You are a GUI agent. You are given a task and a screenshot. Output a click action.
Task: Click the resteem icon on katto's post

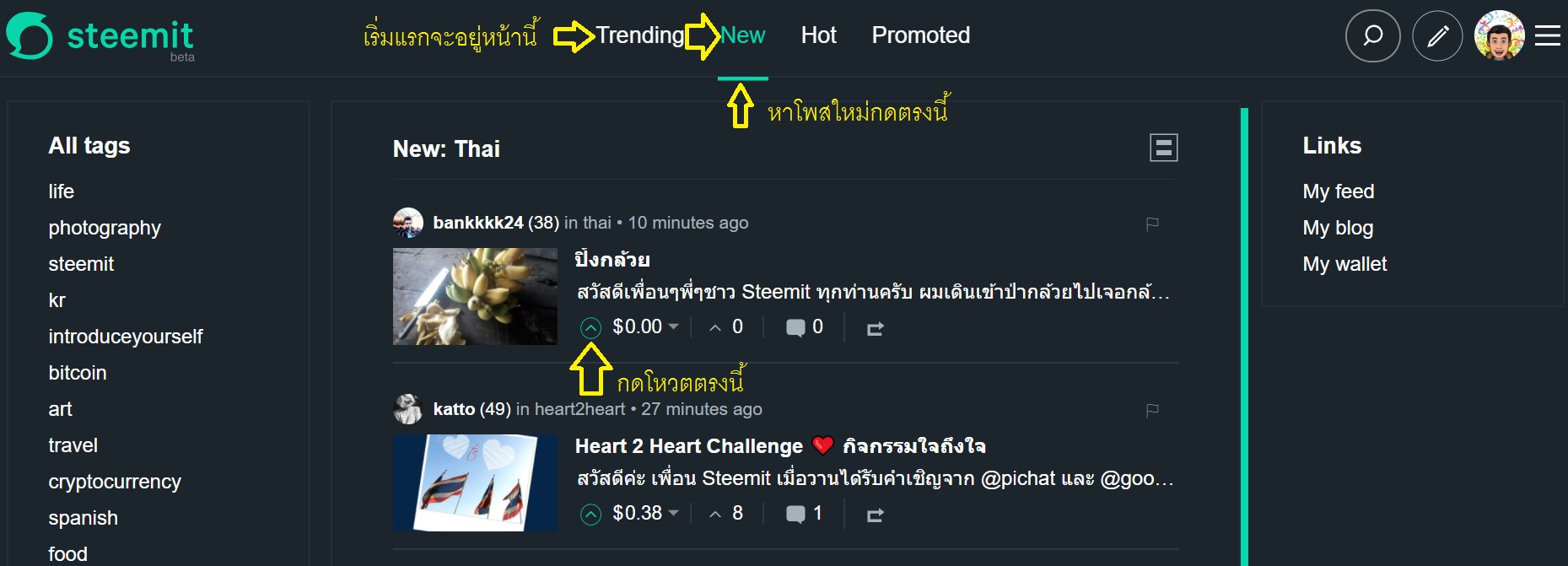[875, 515]
